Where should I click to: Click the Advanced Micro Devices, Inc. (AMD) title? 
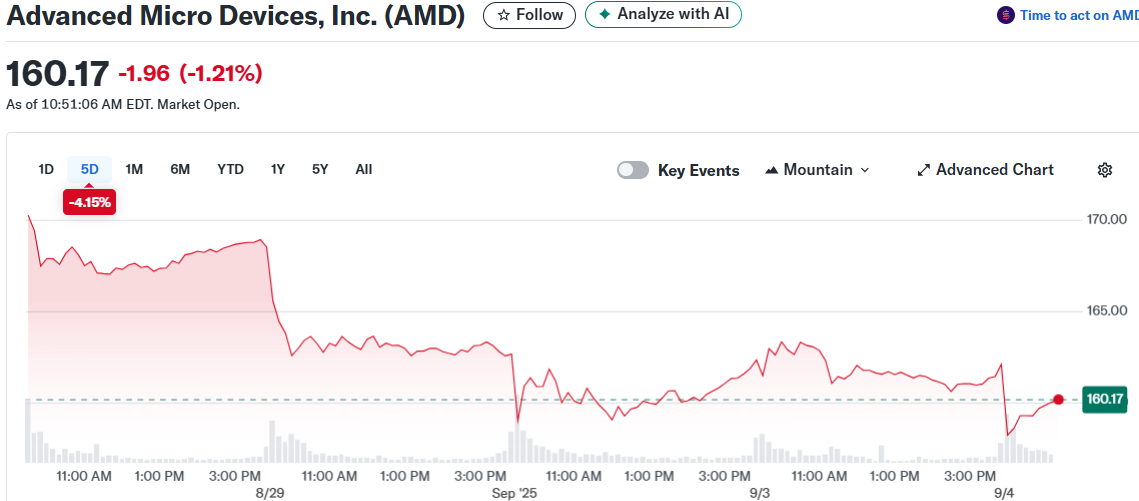[x=235, y=15]
